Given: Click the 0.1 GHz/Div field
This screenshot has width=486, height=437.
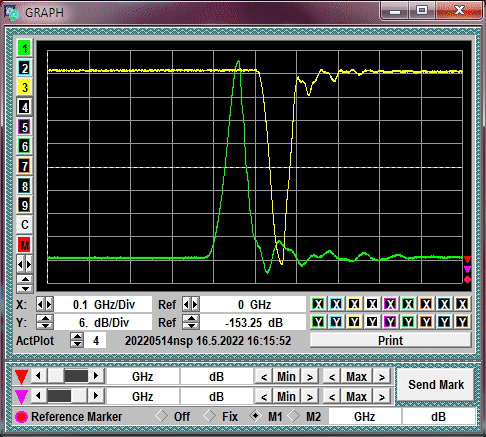Looking at the screenshot, I should pos(103,304).
